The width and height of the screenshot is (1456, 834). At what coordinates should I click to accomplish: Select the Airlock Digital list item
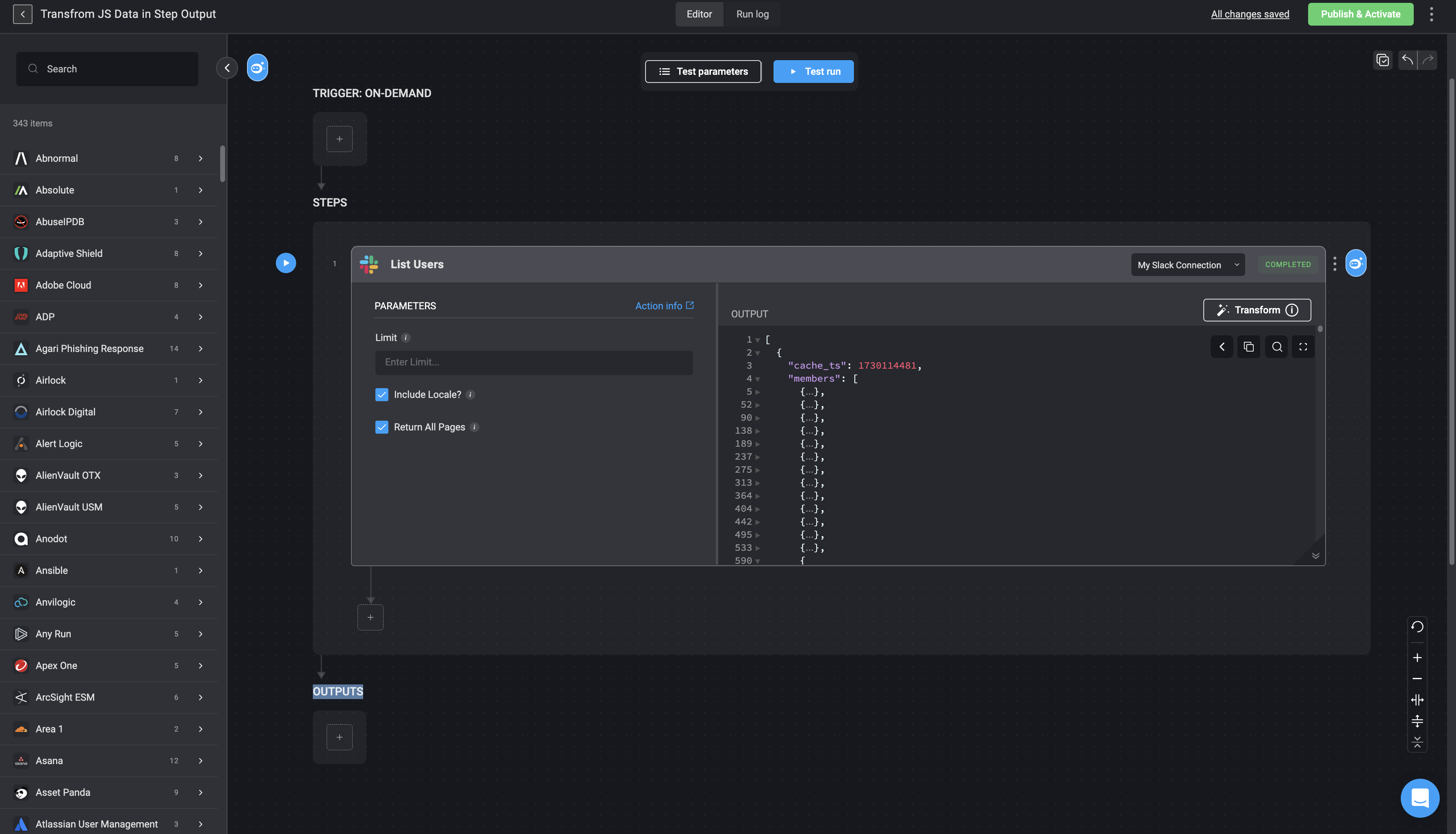[x=109, y=412]
